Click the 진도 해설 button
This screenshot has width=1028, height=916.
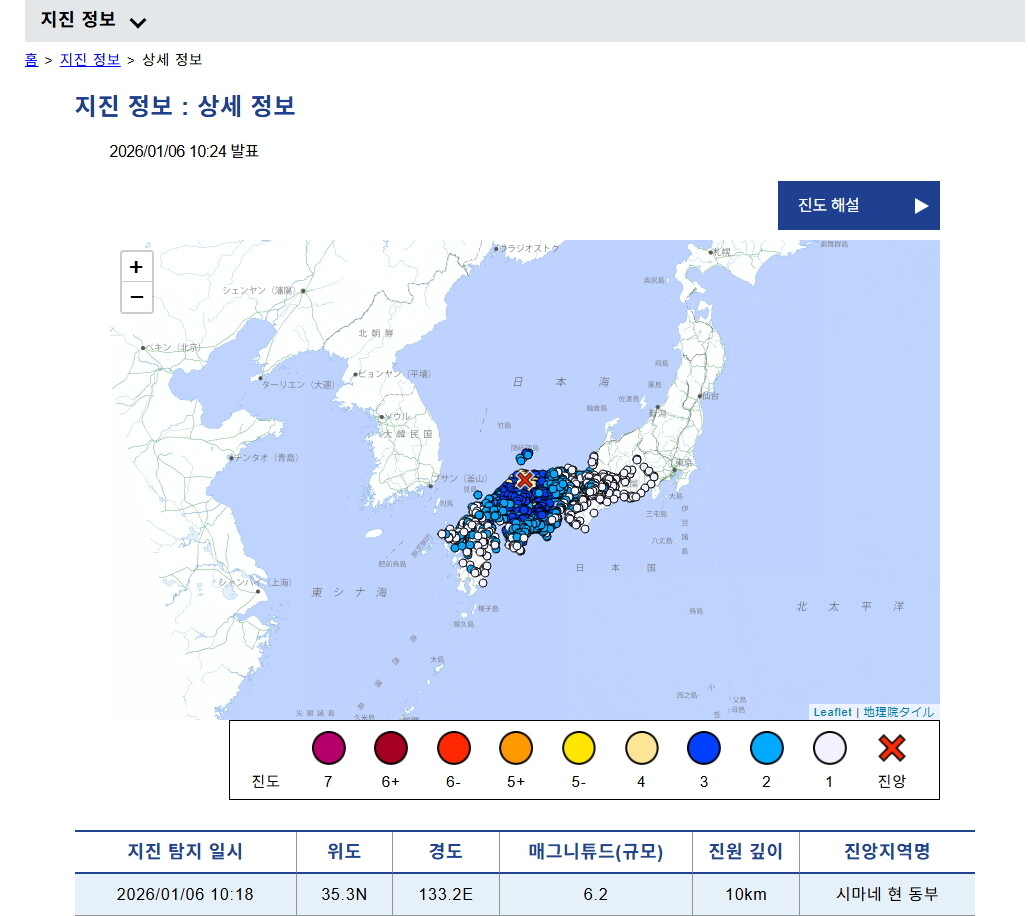pos(858,205)
